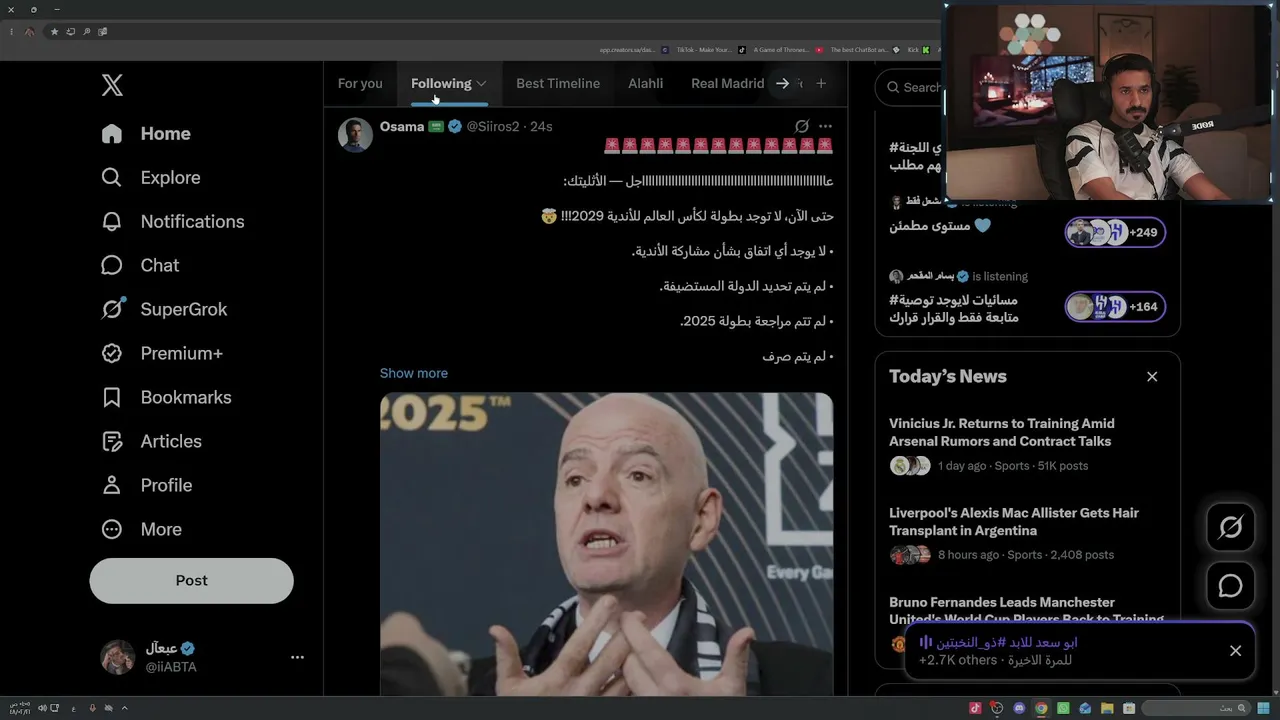Expand hidden system tray icons chevron
The image size is (1280, 720).
pyautogui.click(x=124, y=708)
